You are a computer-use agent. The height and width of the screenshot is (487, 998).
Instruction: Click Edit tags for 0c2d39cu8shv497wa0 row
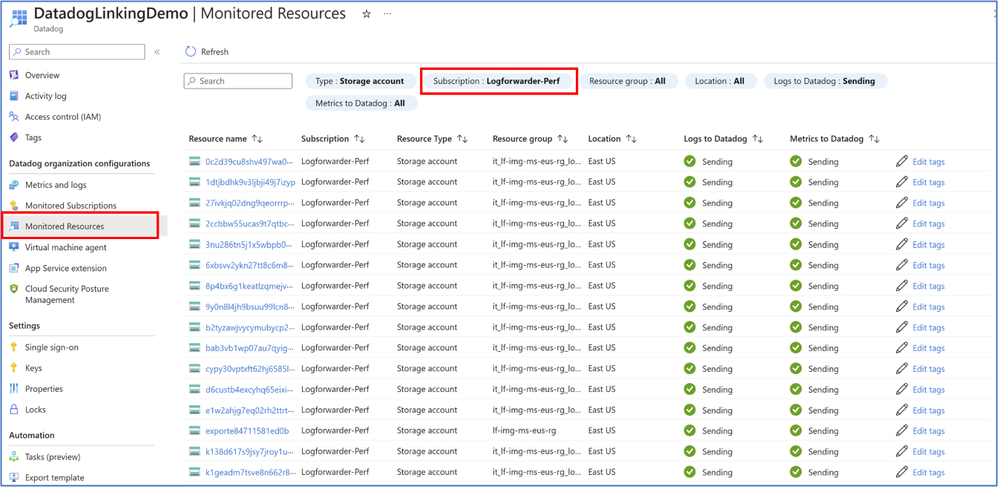(929, 162)
